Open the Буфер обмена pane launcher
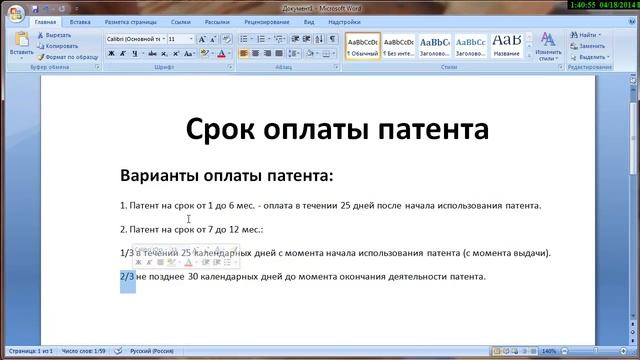 (x=98, y=67)
